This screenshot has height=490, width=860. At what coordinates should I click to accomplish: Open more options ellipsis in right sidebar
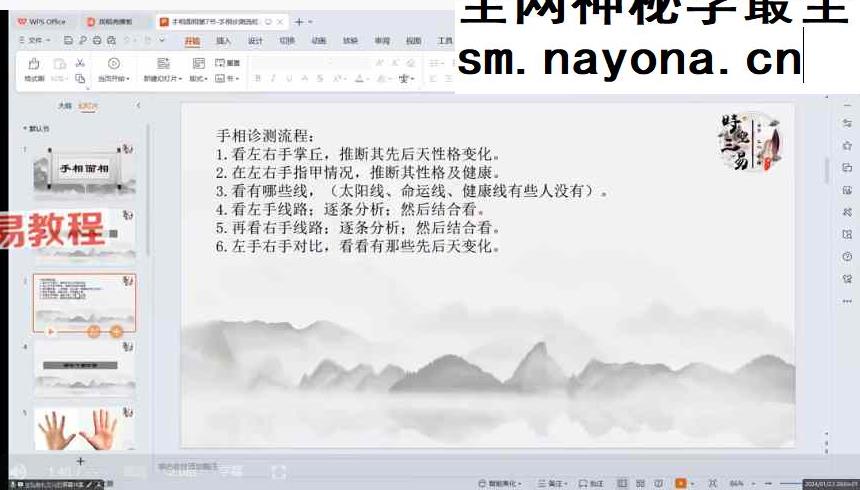[x=847, y=301]
